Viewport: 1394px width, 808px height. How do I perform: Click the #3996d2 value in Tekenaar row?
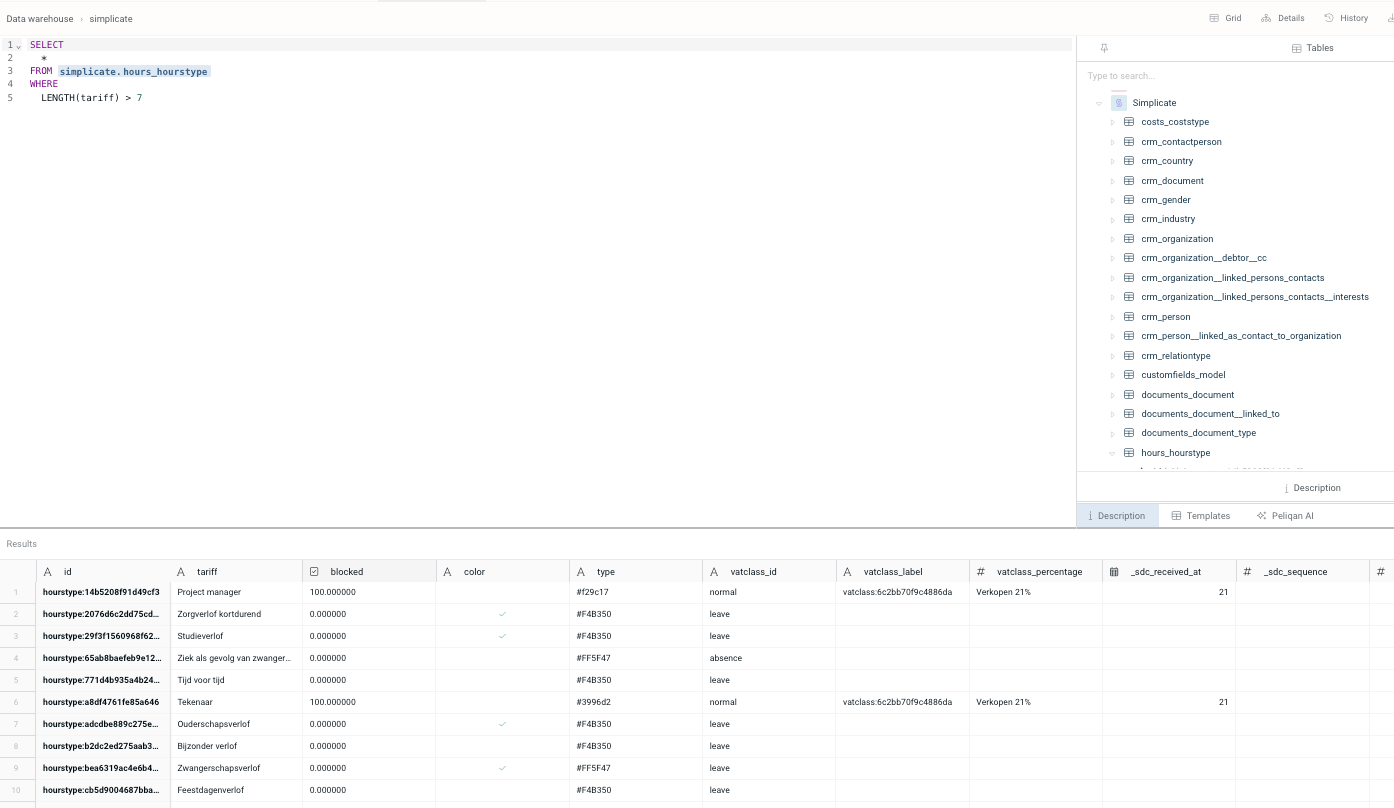click(x=593, y=702)
